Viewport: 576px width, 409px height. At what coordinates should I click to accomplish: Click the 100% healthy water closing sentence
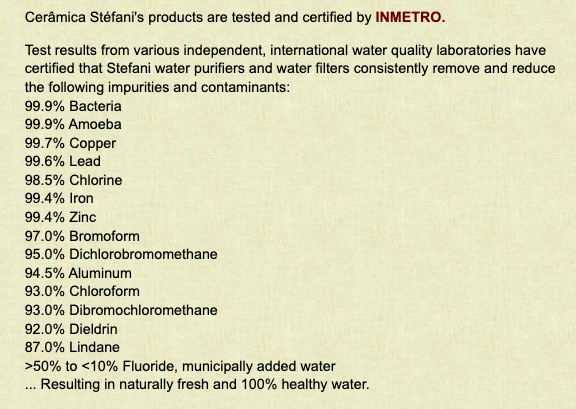coord(197,384)
